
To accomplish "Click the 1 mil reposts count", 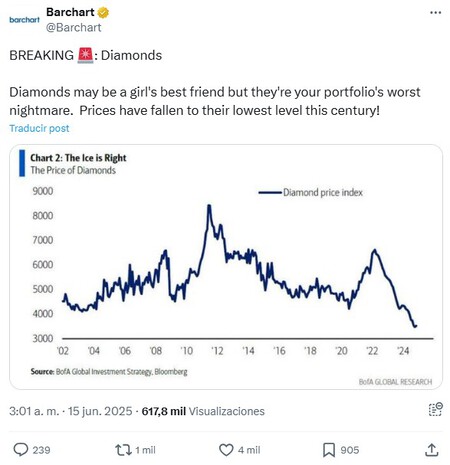I will [145, 450].
